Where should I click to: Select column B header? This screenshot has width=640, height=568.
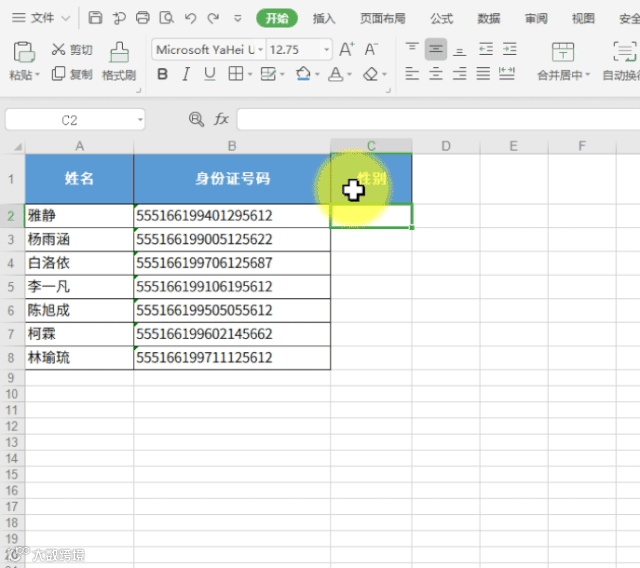(x=232, y=146)
